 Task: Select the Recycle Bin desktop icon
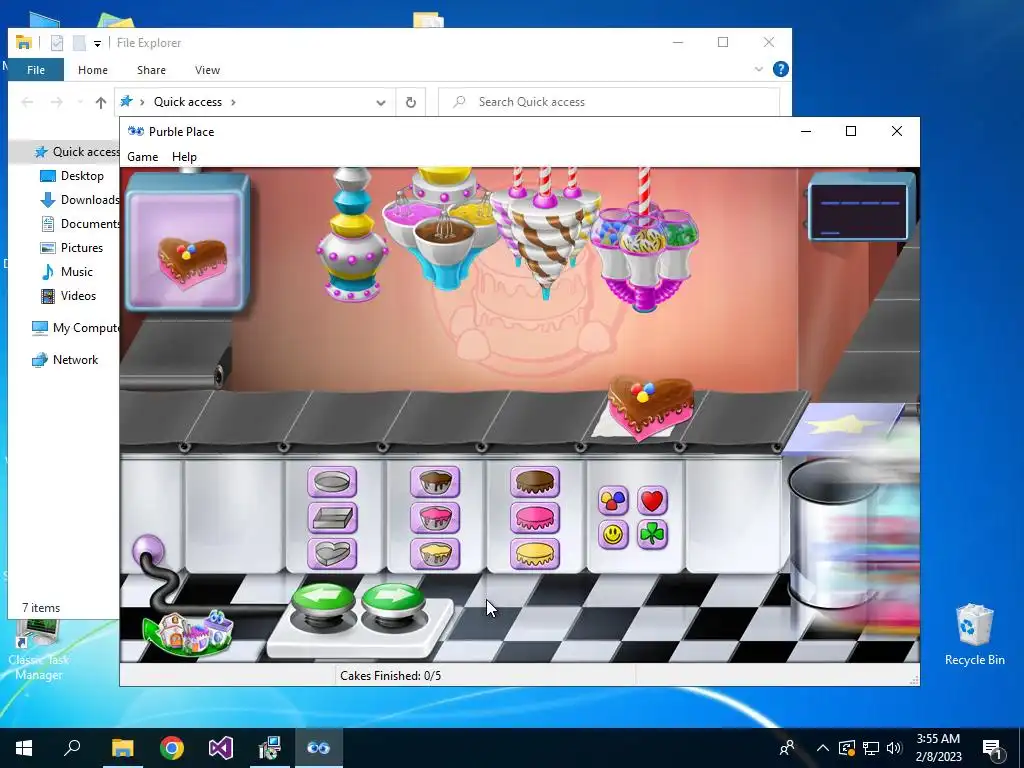974,634
